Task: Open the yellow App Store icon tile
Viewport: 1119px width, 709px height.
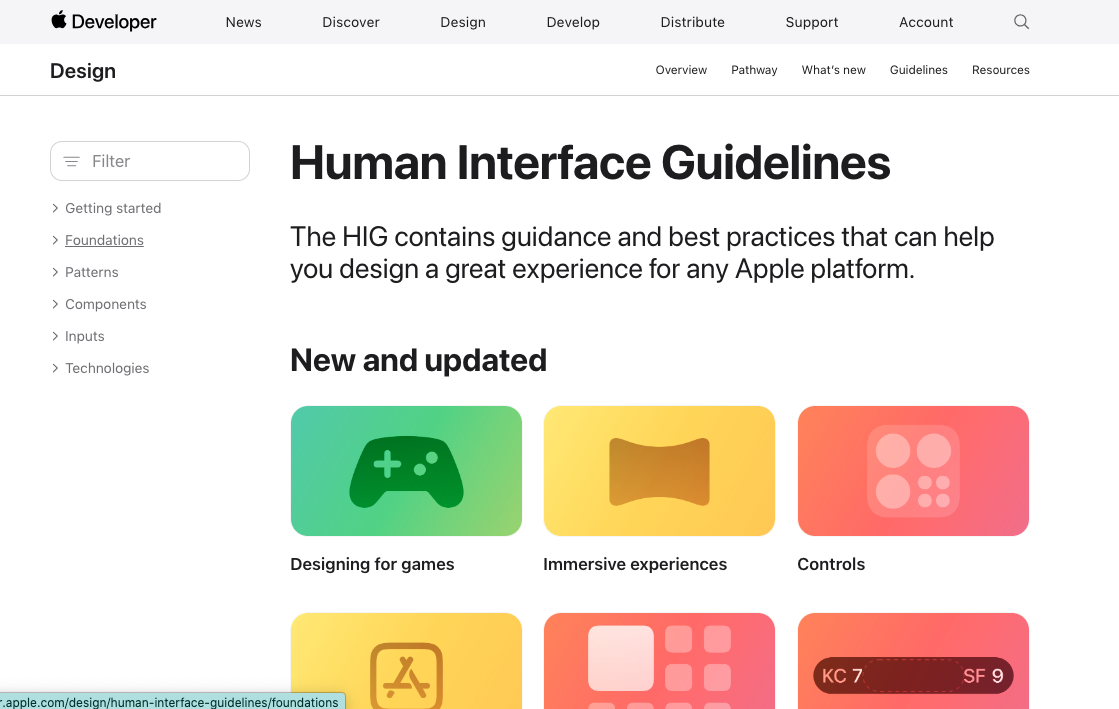Action: (x=406, y=661)
